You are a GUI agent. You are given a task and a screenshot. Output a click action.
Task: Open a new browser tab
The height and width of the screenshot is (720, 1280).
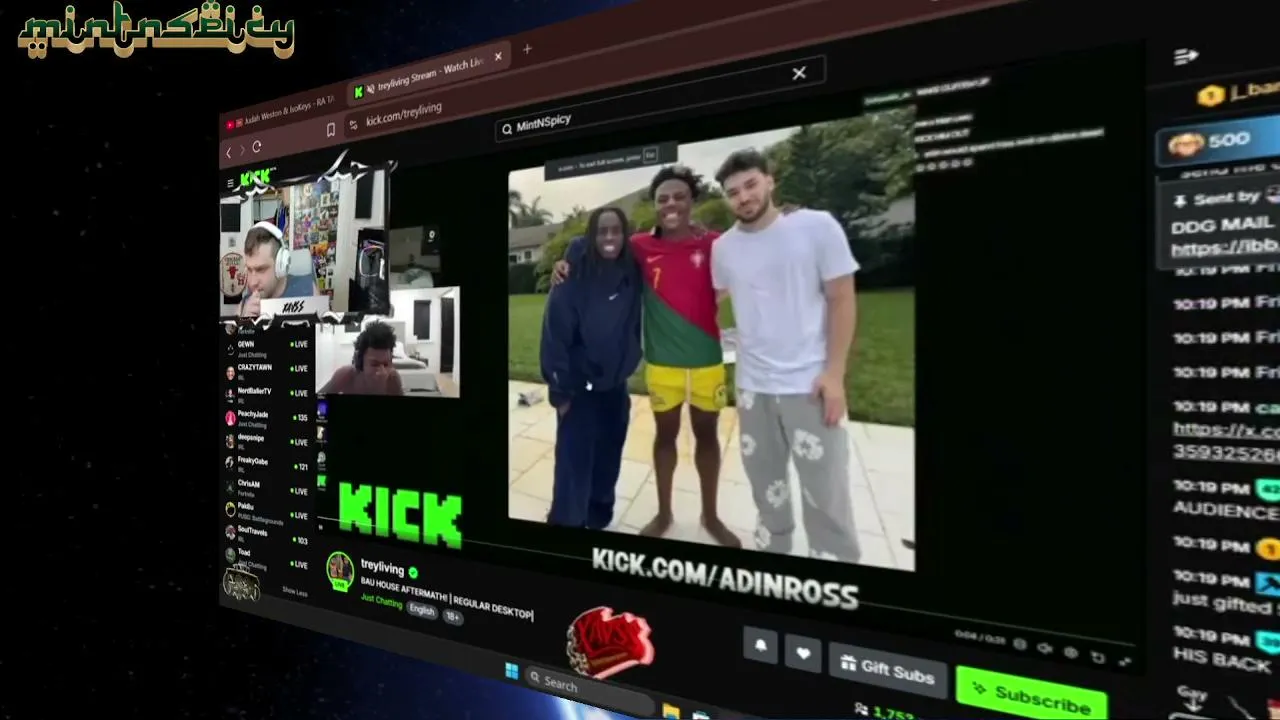coord(527,48)
